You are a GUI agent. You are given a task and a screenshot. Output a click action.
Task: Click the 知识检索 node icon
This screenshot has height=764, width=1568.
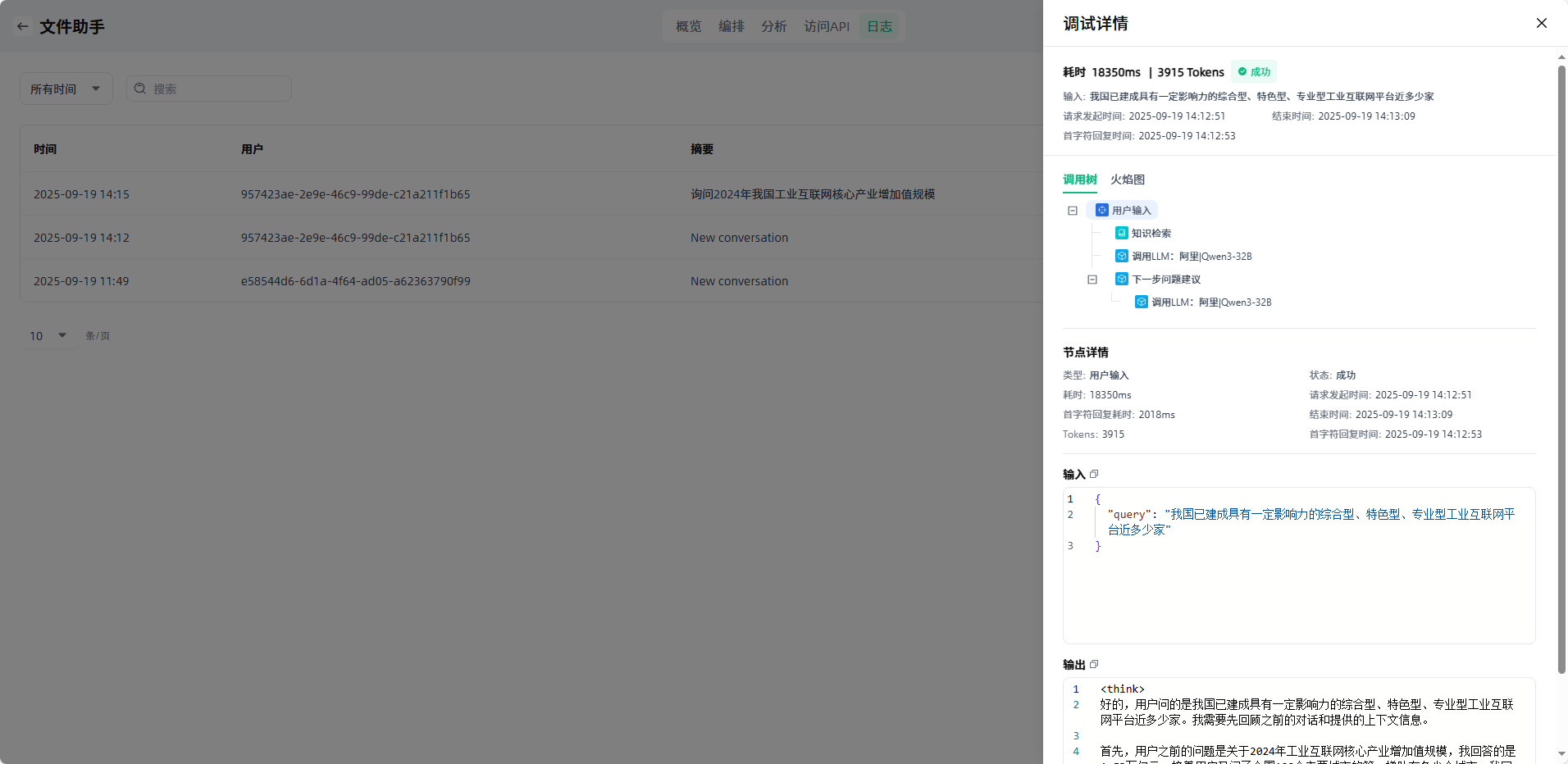click(1121, 233)
